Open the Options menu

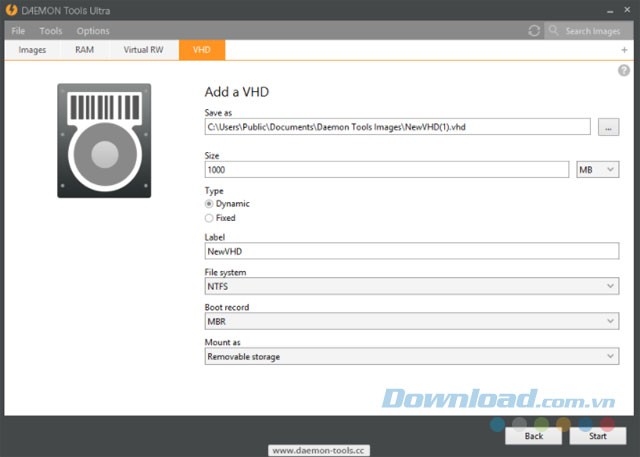93,31
